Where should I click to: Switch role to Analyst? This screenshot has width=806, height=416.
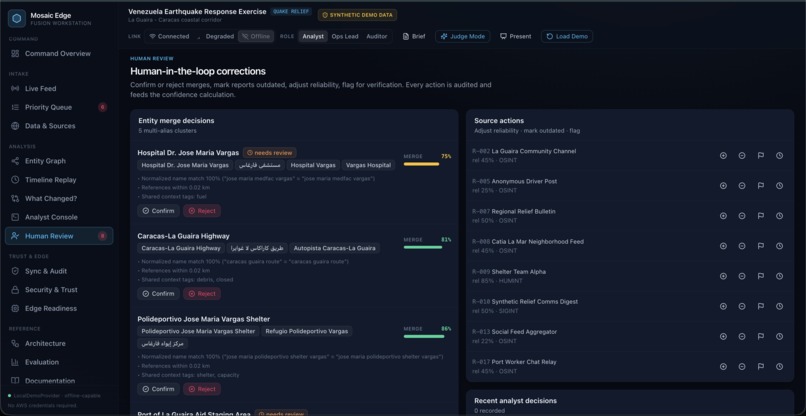(x=313, y=37)
